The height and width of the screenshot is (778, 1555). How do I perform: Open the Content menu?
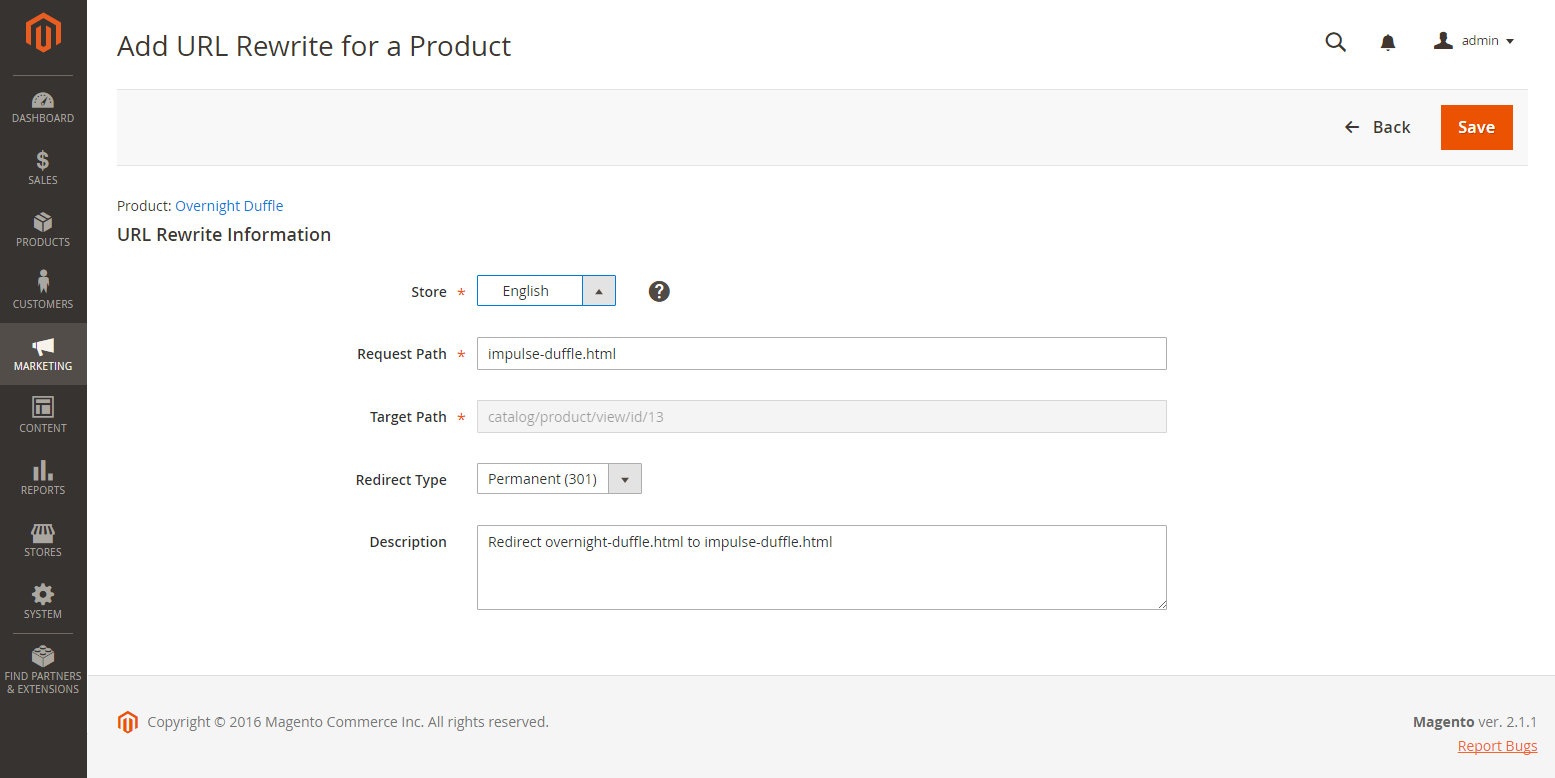(x=43, y=416)
